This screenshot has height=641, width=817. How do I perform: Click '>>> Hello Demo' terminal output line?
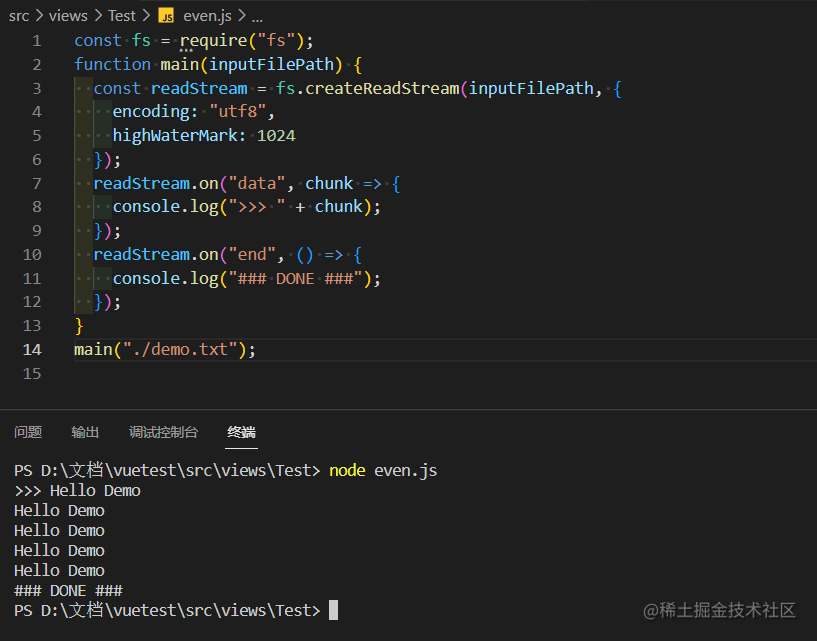(x=78, y=491)
